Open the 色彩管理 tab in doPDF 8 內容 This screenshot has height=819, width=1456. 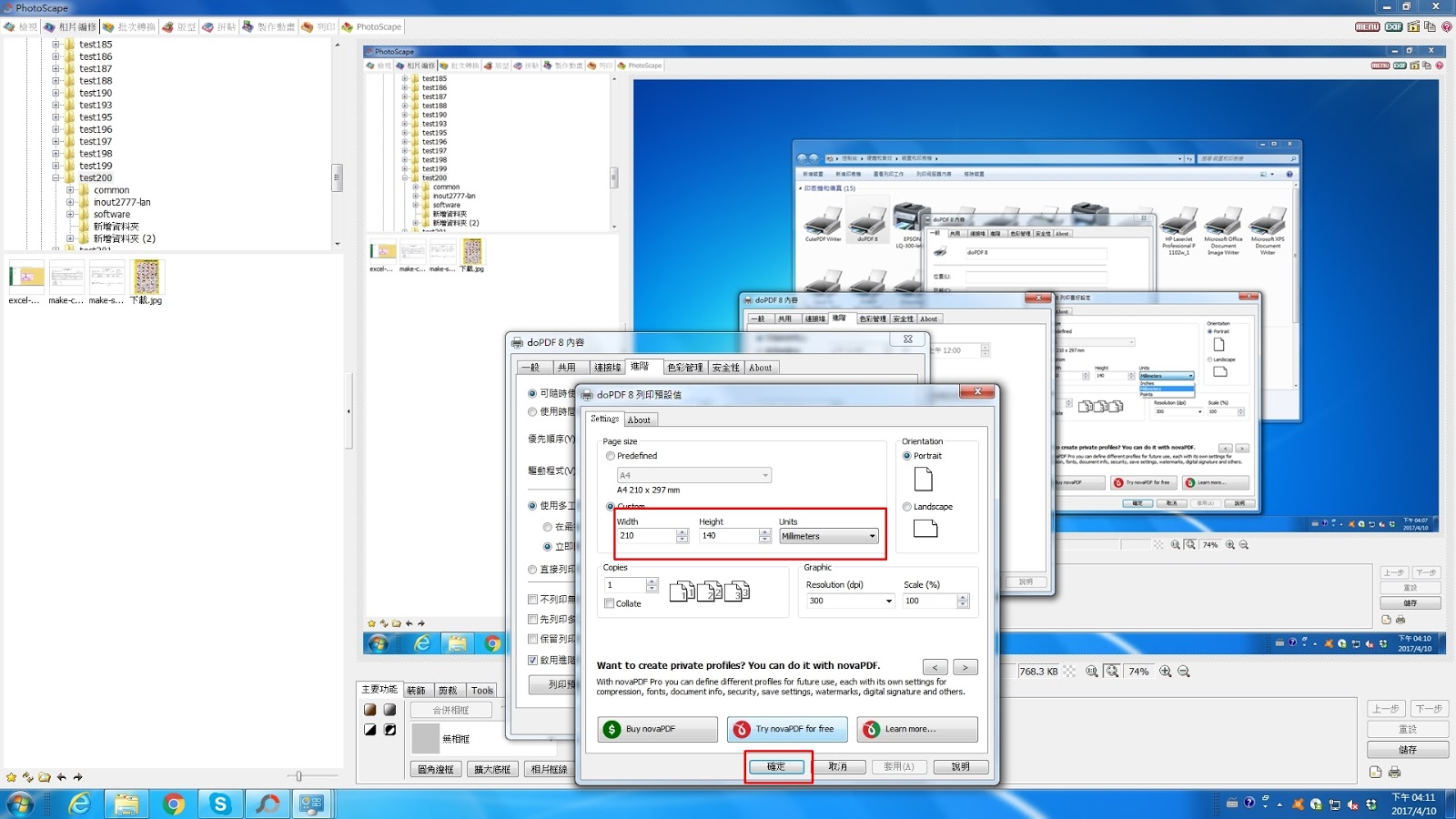coord(685,368)
